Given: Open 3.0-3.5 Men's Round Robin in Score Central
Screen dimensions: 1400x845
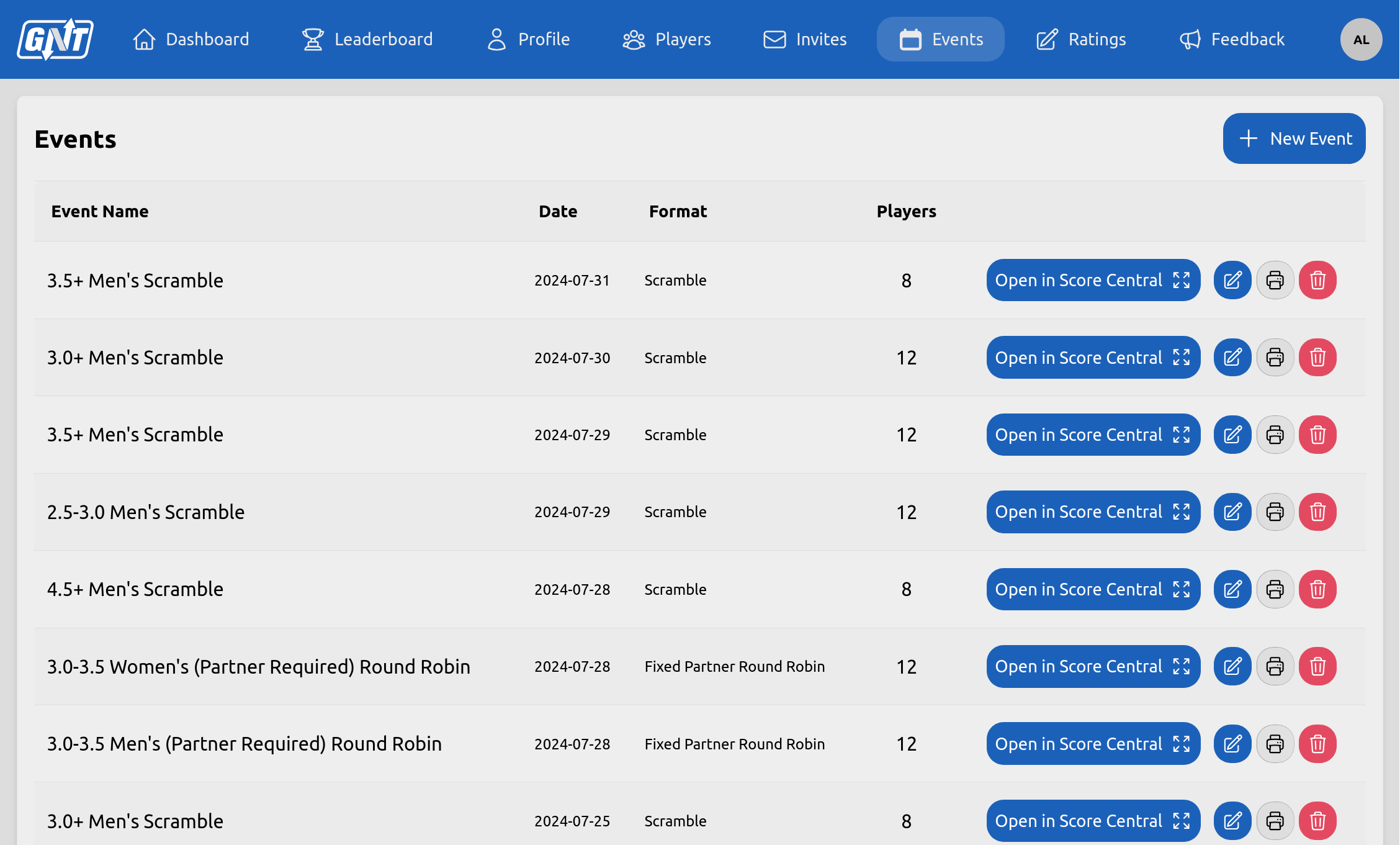Looking at the screenshot, I should [x=1093, y=744].
